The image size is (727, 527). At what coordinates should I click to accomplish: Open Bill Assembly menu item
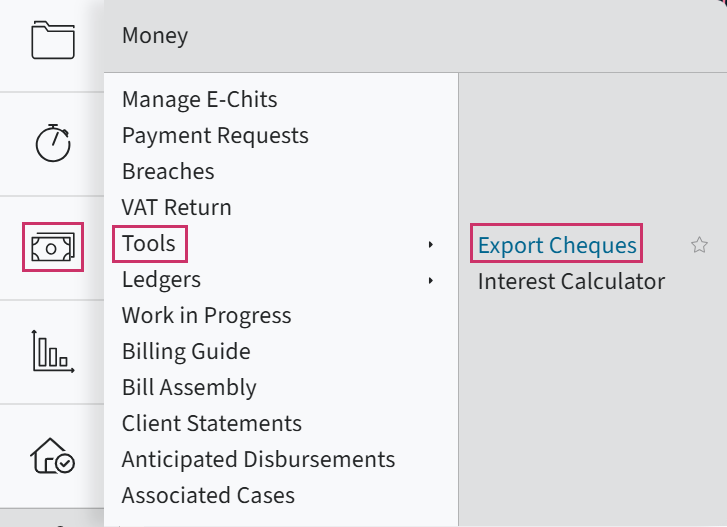point(189,388)
